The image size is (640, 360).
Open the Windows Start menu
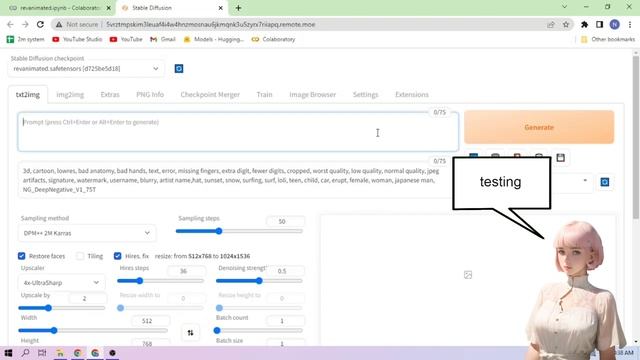8,353
